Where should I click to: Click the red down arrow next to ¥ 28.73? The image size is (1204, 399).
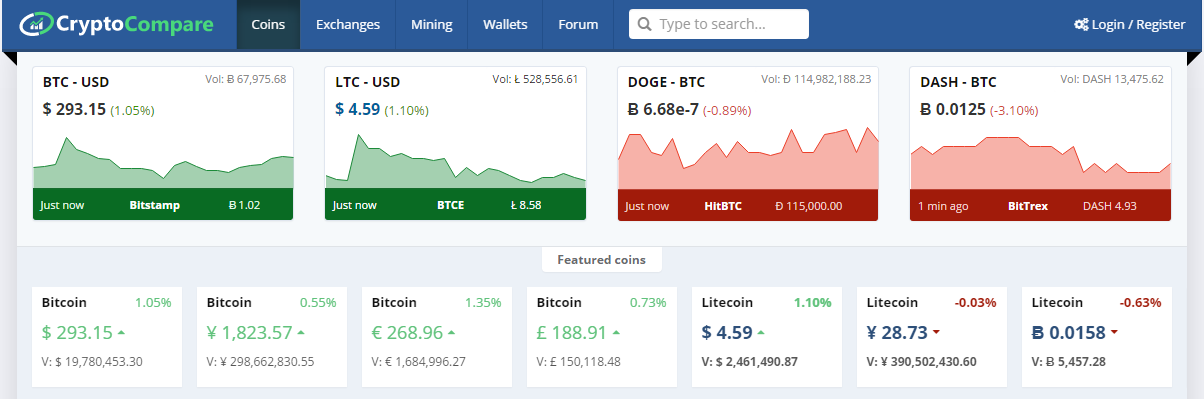[x=936, y=331]
